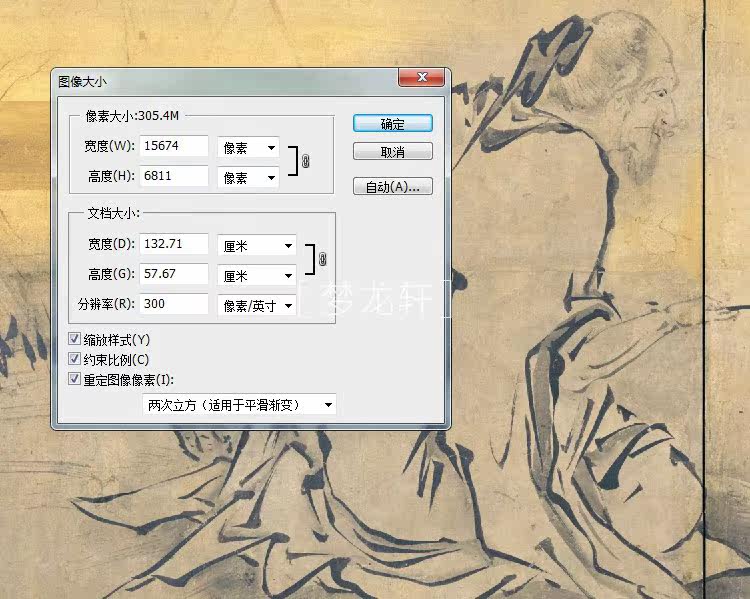Click the 确定 button to confirm
Image resolution: width=750 pixels, height=599 pixels.
tap(393, 123)
